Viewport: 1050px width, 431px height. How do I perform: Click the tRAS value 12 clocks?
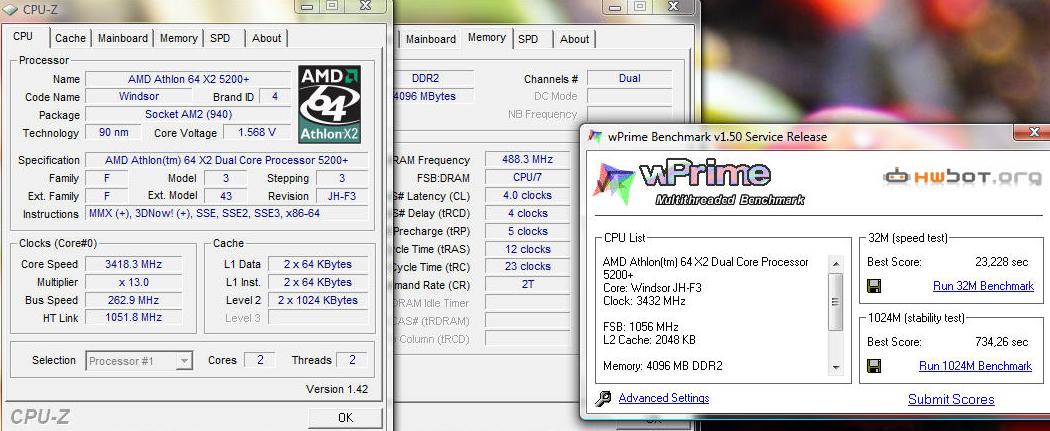point(527,249)
